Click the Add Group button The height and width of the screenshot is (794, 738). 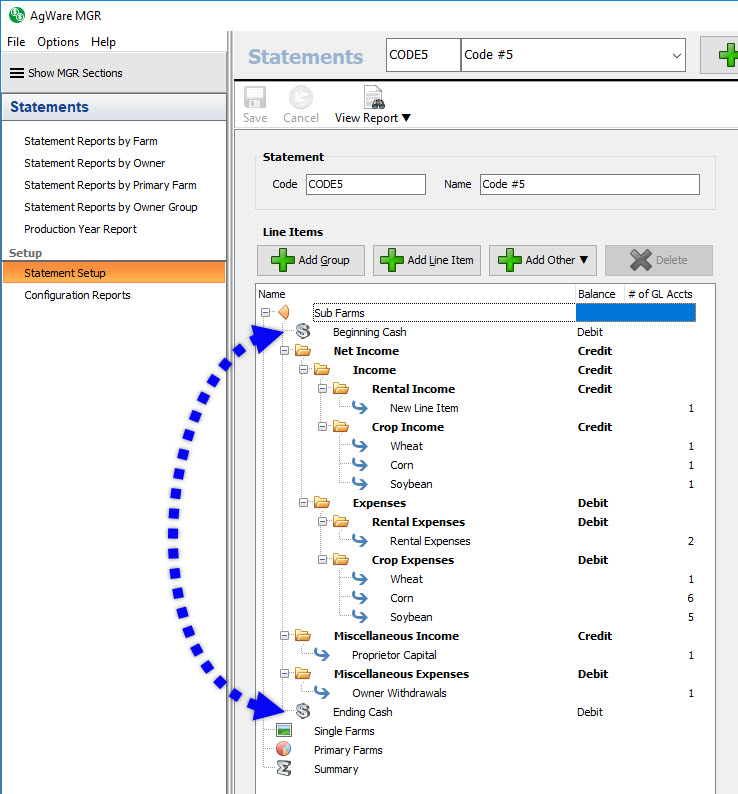(311, 260)
